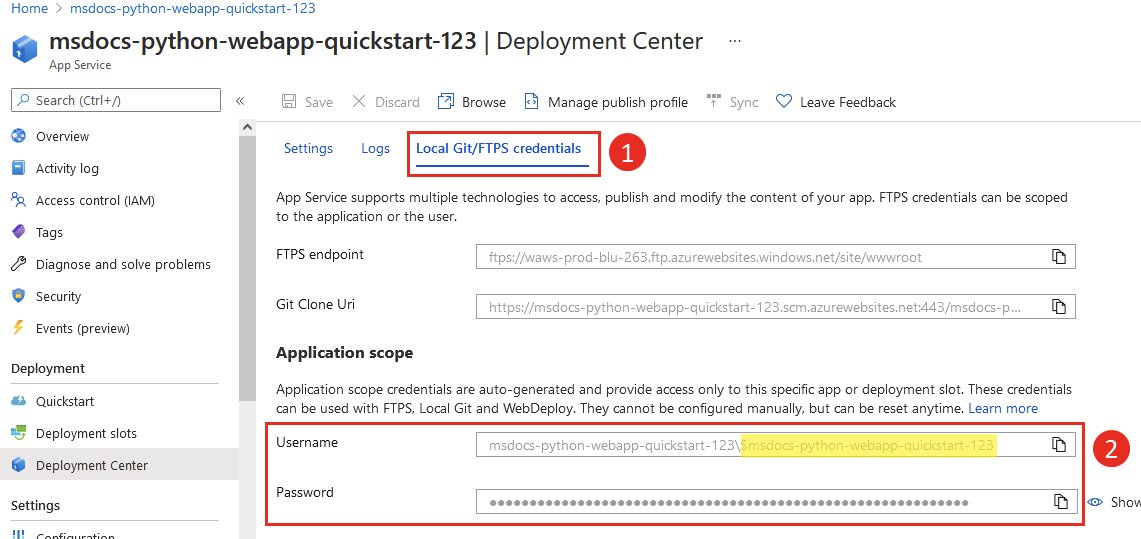Click the Activity log icon

(19, 168)
